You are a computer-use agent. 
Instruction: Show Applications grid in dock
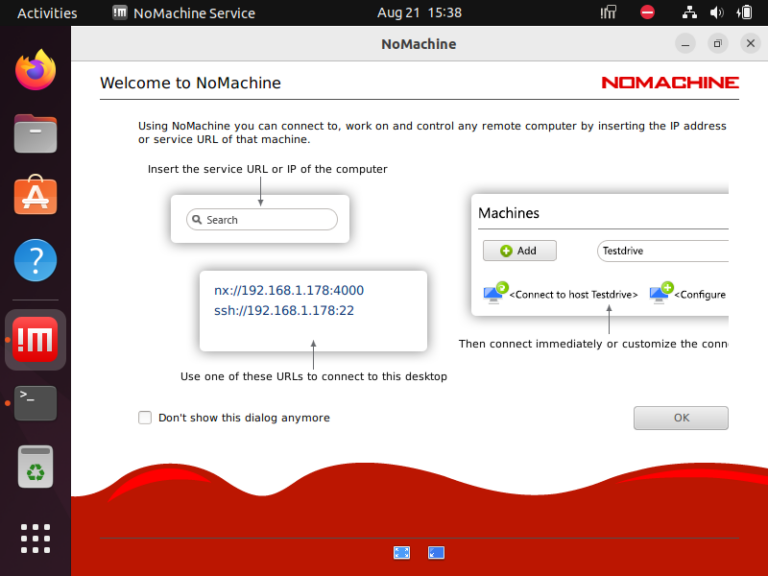pos(35,538)
